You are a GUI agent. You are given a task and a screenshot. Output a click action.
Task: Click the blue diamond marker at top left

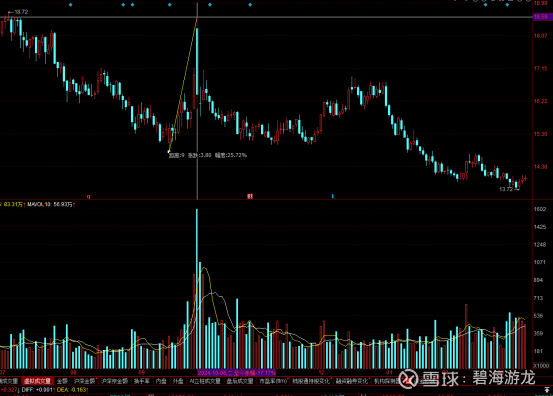71,5
